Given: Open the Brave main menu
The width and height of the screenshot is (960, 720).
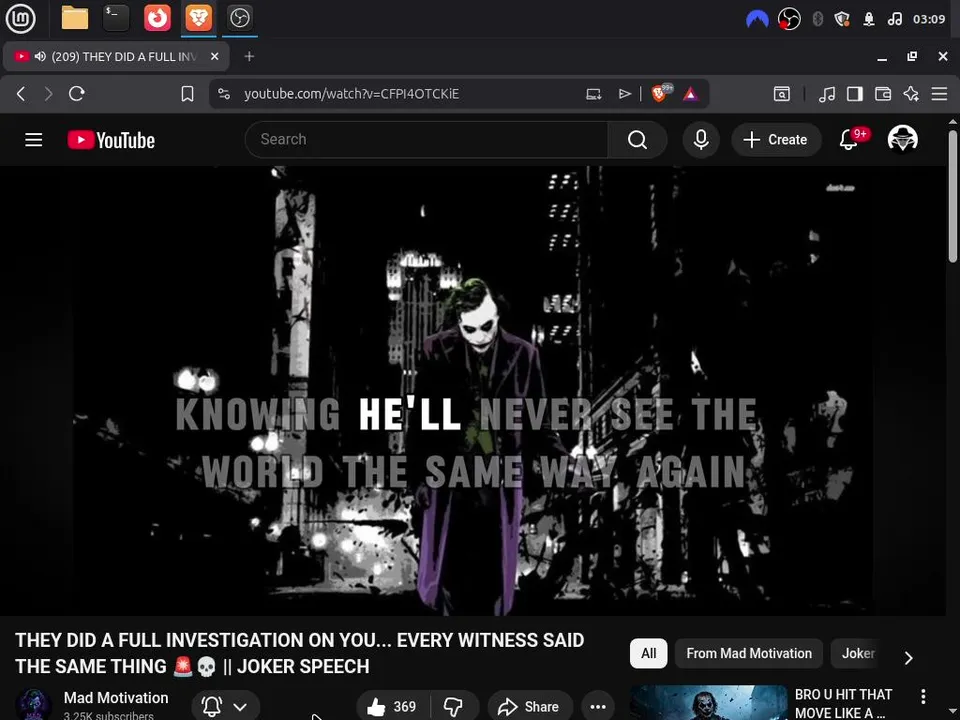Looking at the screenshot, I should pos(939,94).
